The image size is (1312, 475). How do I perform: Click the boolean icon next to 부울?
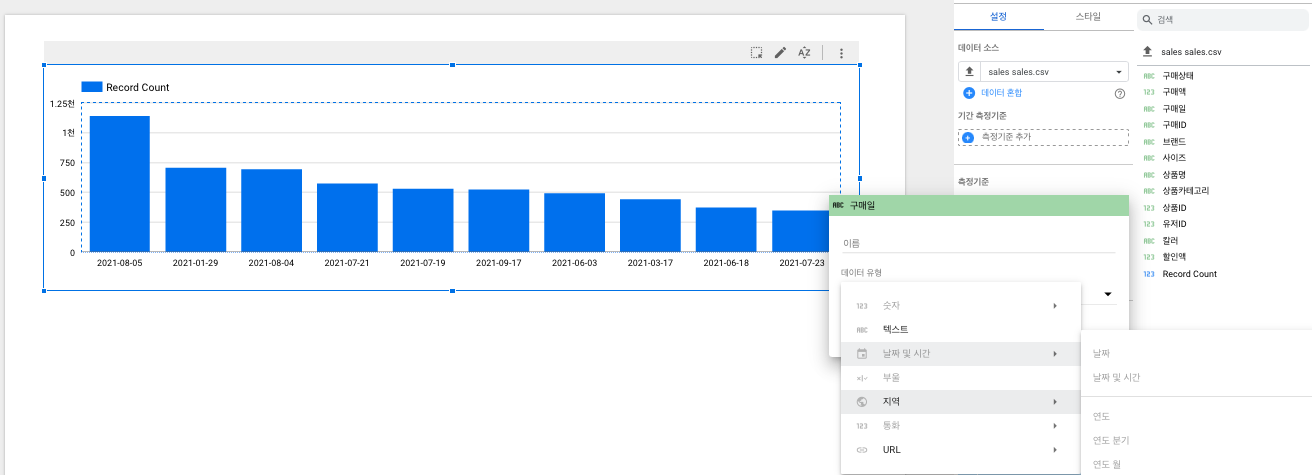pyautogui.click(x=862, y=378)
